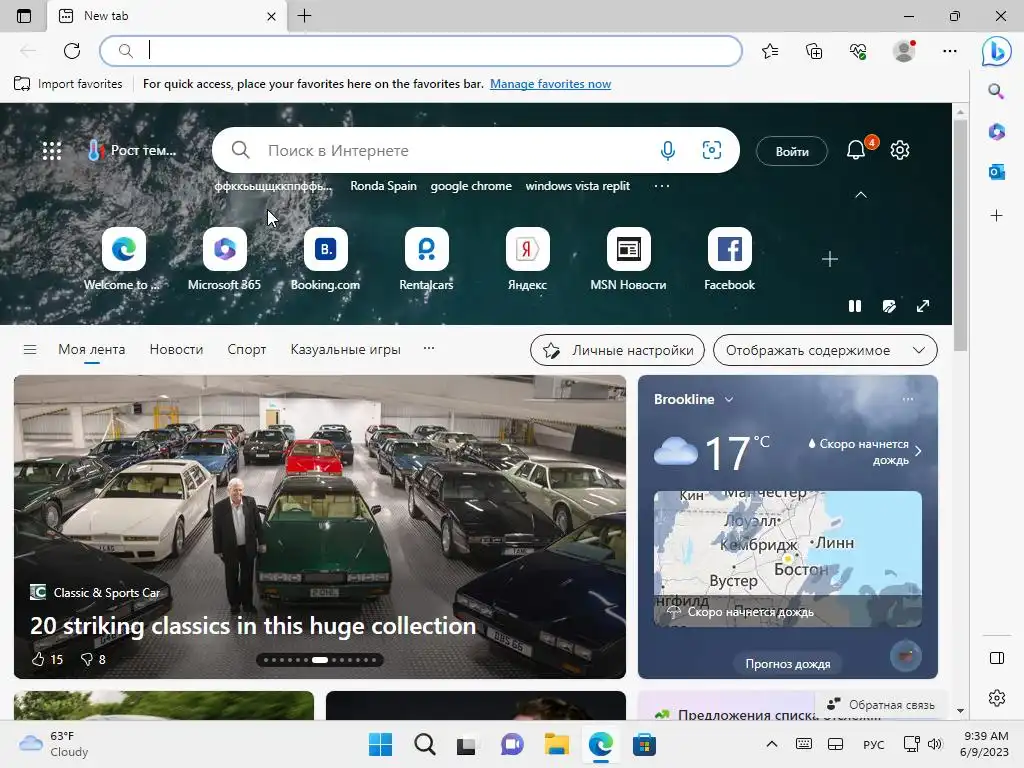Refresh the page with the reload icon
Viewport: 1024px width, 768px height.
pos(72,50)
